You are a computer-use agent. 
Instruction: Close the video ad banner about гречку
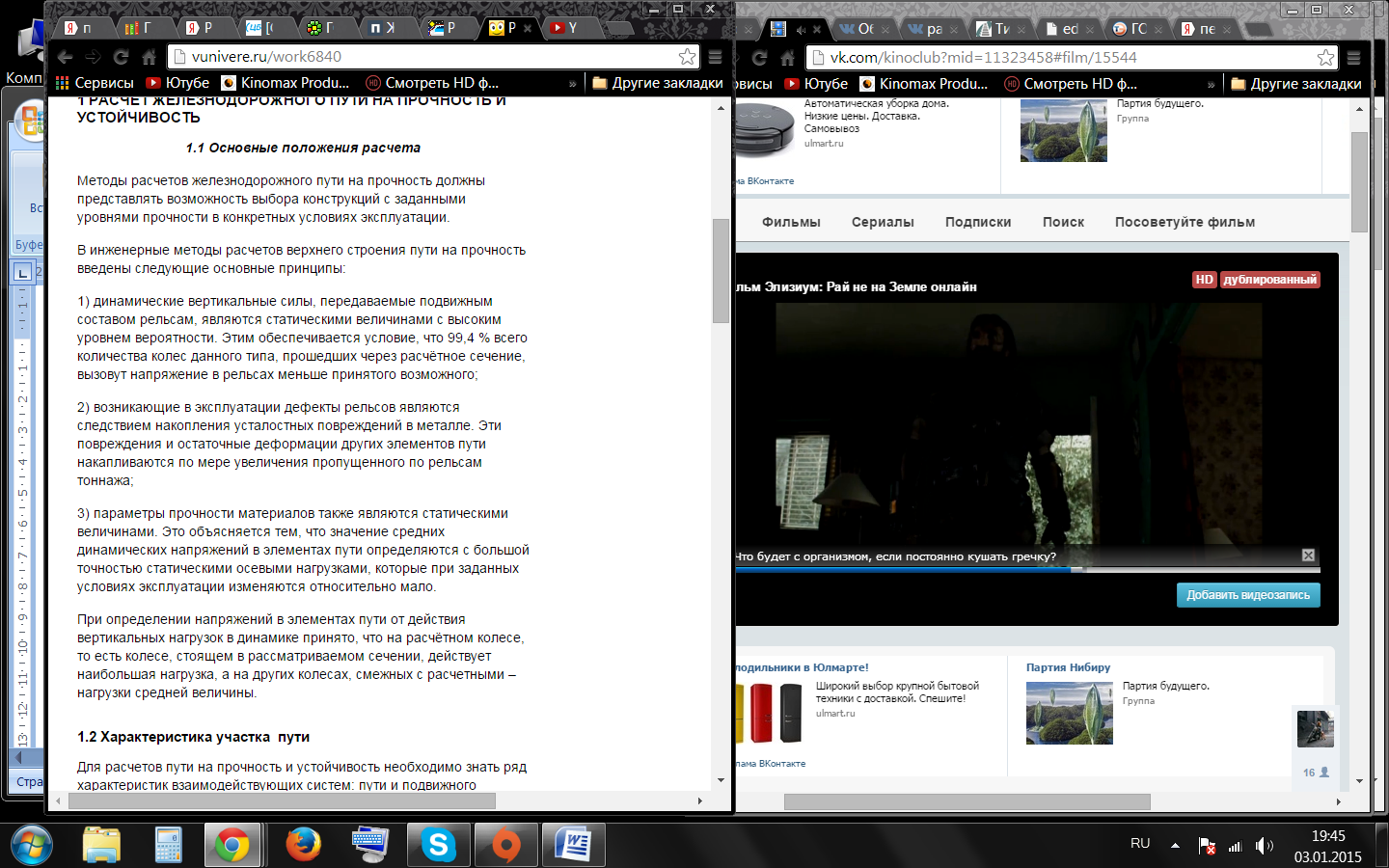[x=1308, y=556]
